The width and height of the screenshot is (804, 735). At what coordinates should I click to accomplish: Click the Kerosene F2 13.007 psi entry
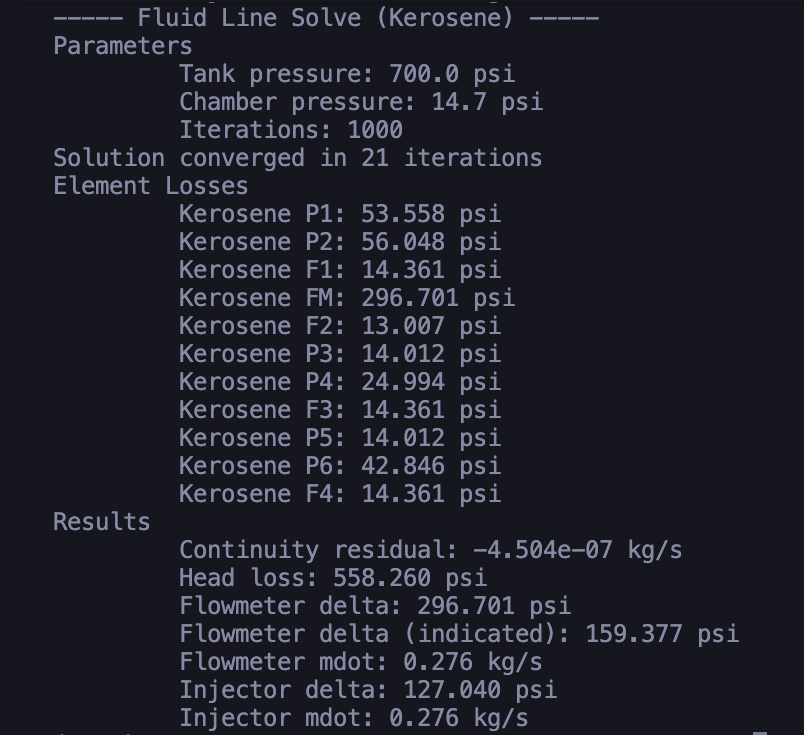coord(339,326)
